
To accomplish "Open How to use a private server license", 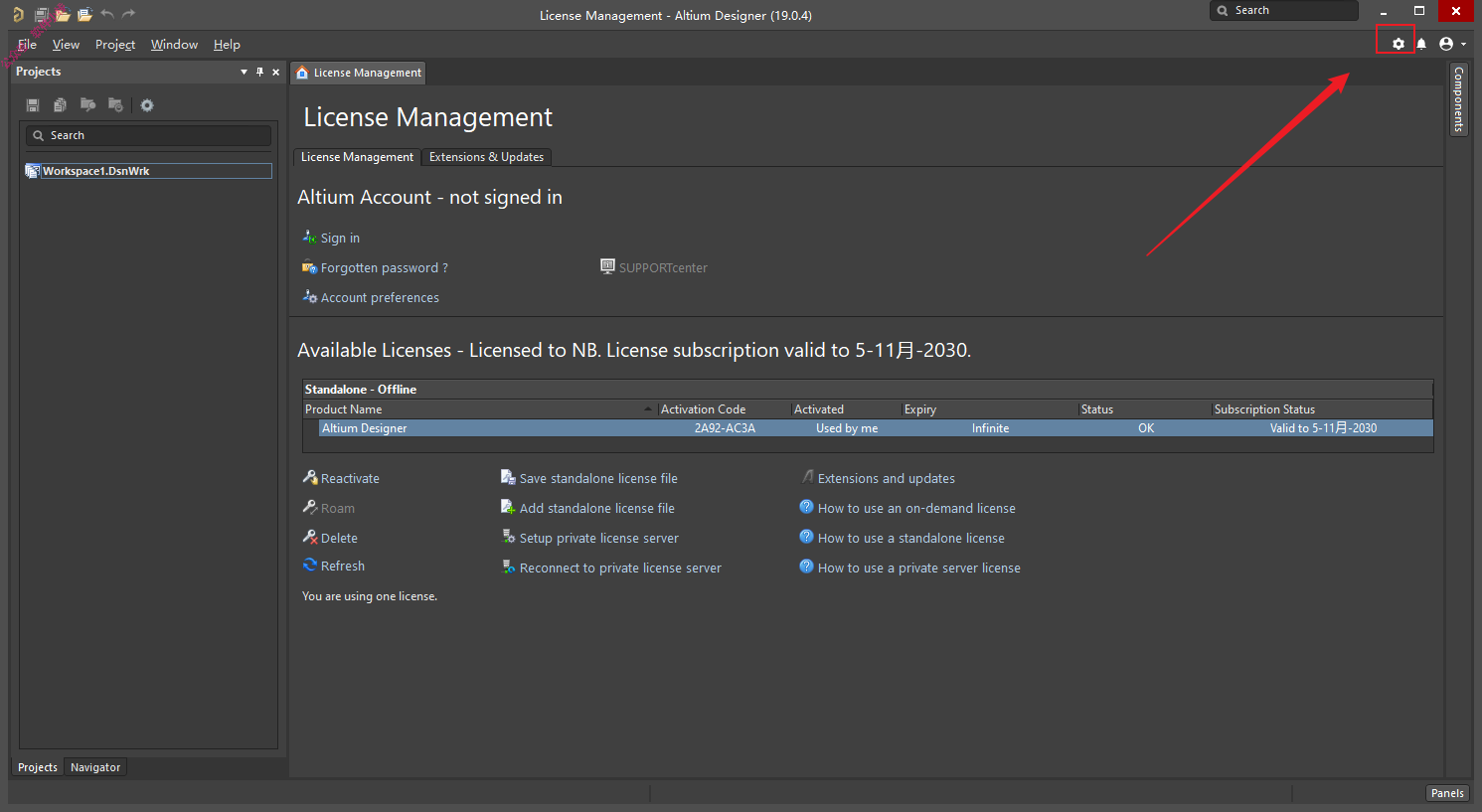I will pos(919,568).
